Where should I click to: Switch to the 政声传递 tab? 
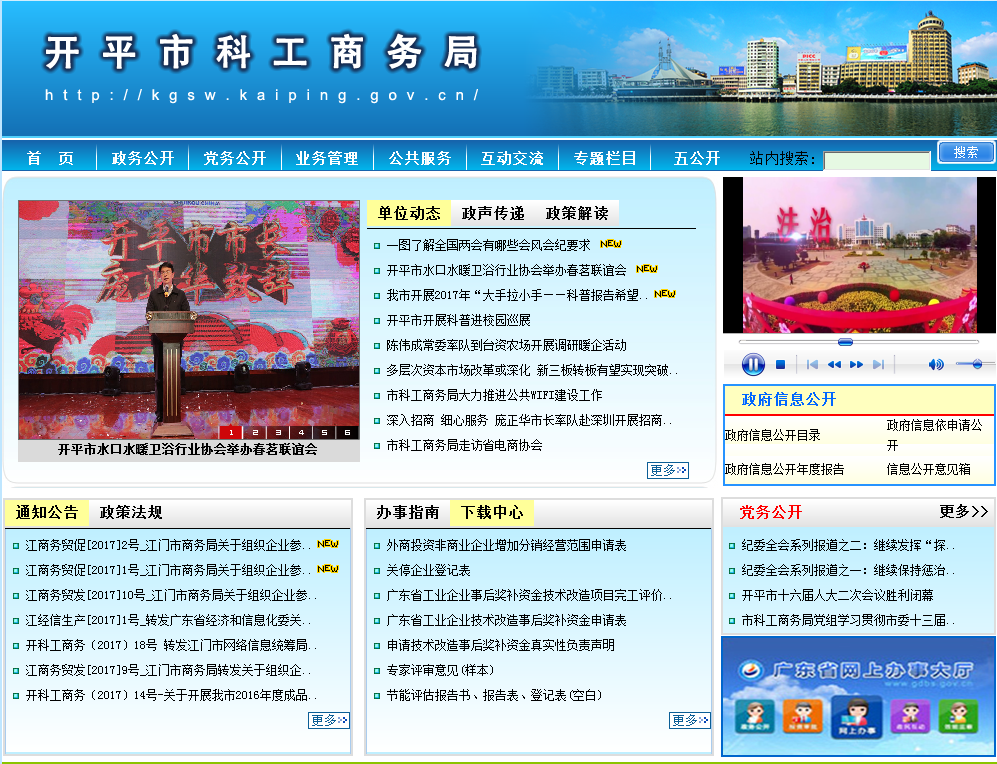[x=493, y=214]
